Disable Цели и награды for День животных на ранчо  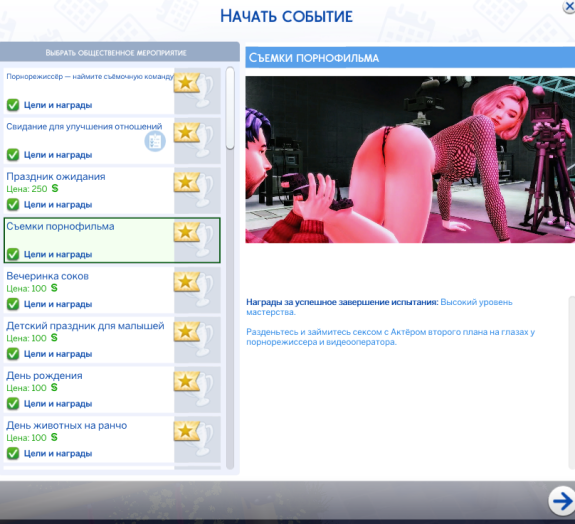[x=13, y=453]
